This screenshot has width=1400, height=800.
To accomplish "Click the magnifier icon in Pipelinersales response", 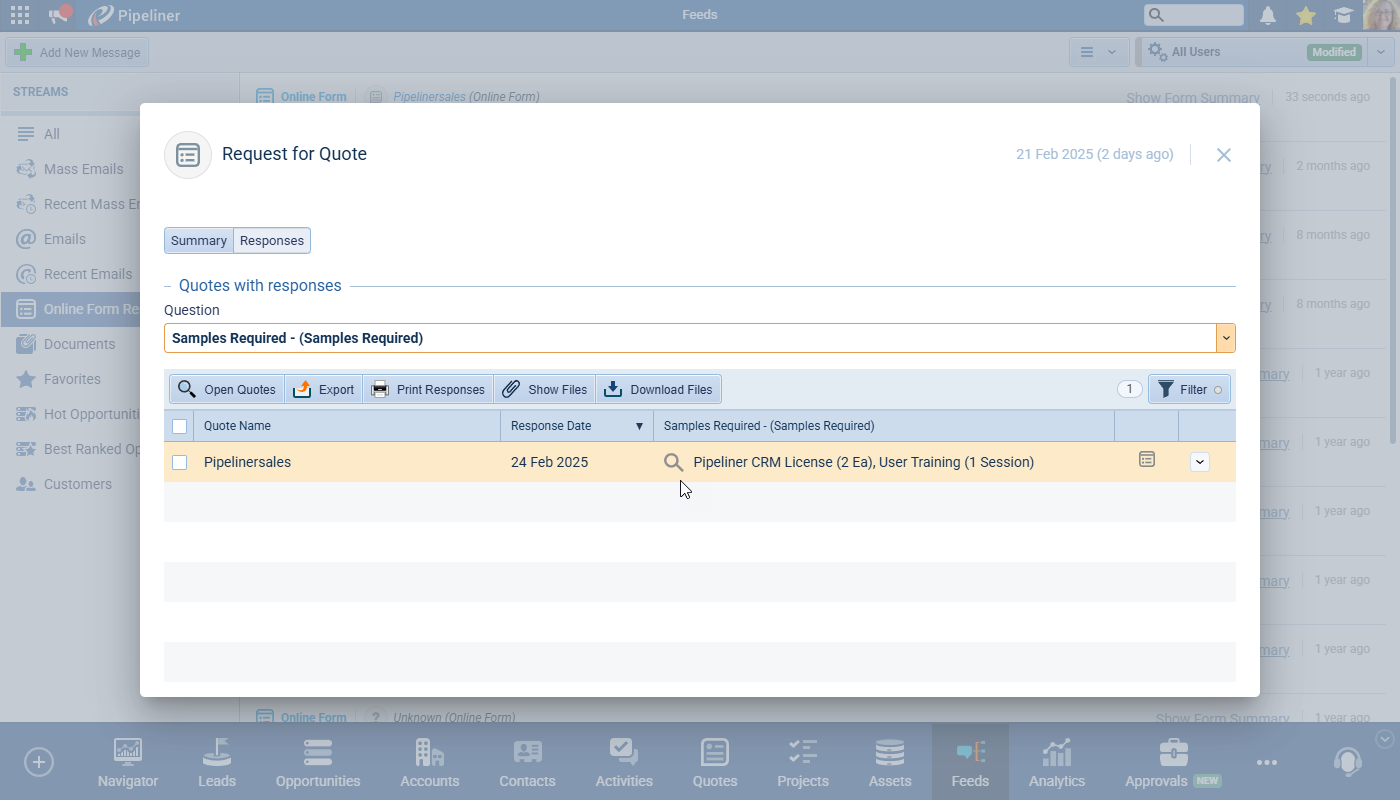I will pos(674,462).
